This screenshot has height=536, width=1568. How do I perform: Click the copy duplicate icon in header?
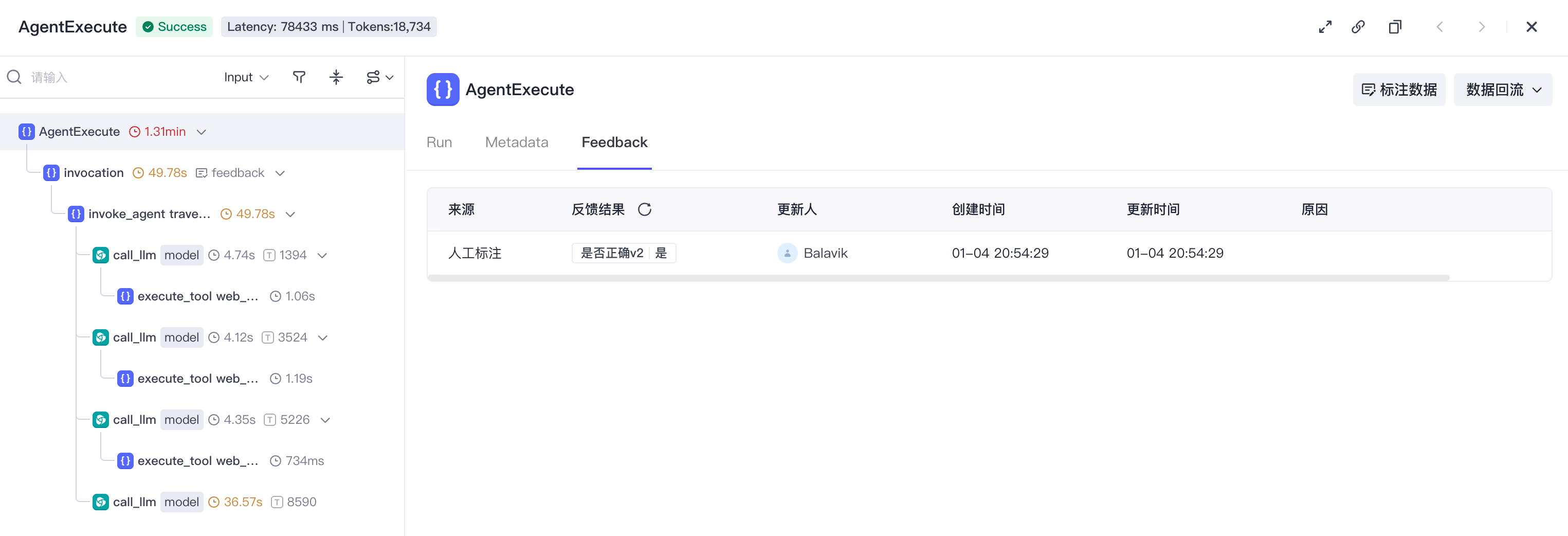coord(1395,27)
